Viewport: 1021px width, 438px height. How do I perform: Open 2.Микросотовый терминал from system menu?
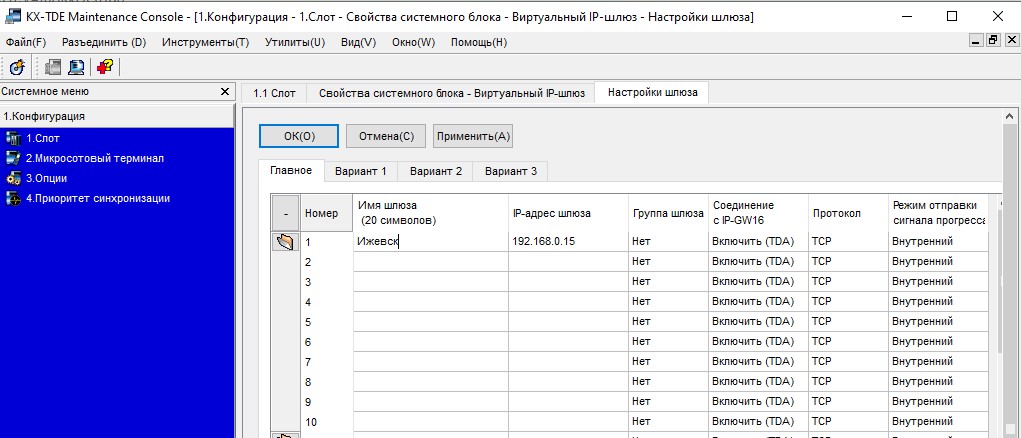tap(94, 158)
